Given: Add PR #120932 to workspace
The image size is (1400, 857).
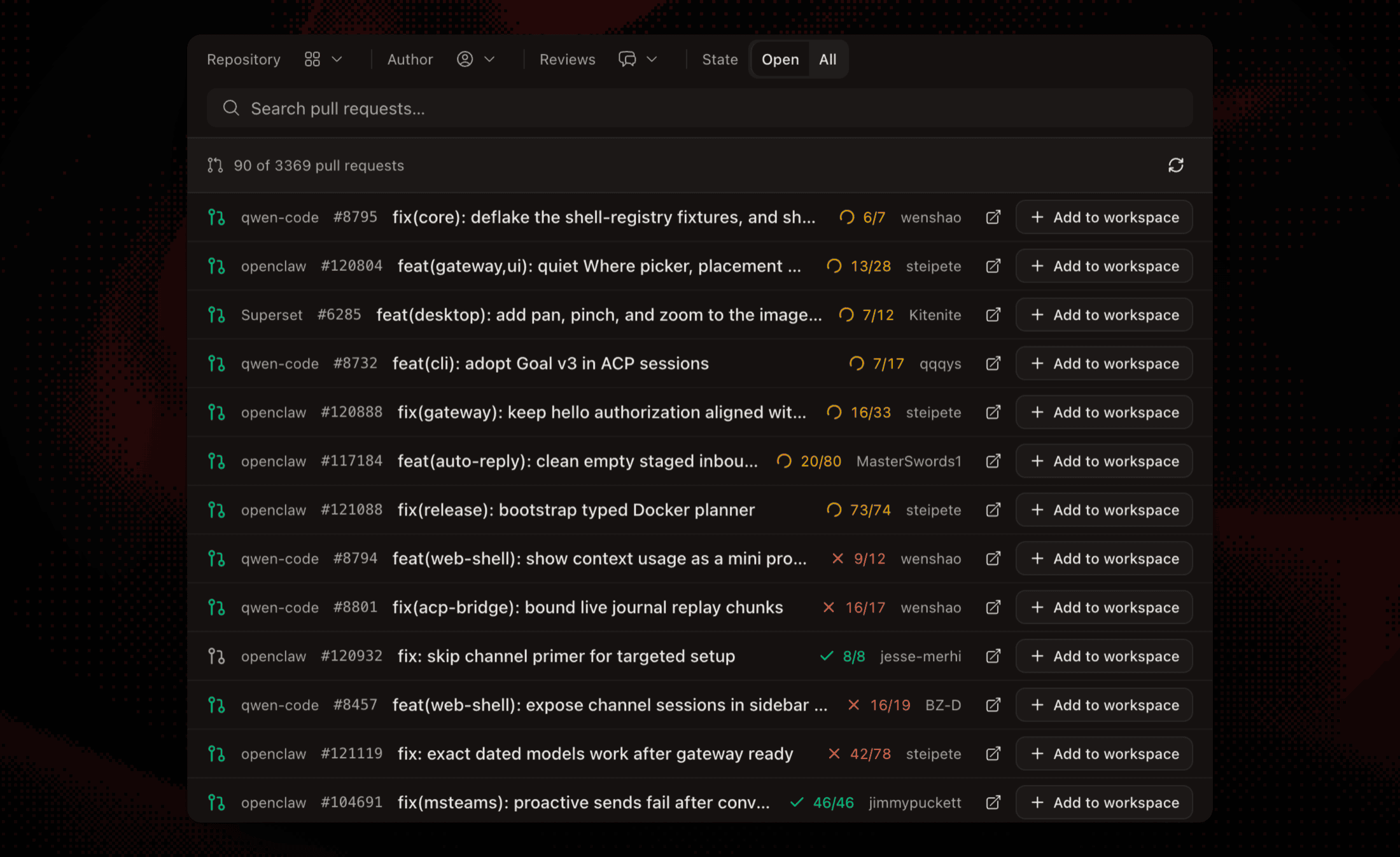Looking at the screenshot, I should pos(1104,656).
